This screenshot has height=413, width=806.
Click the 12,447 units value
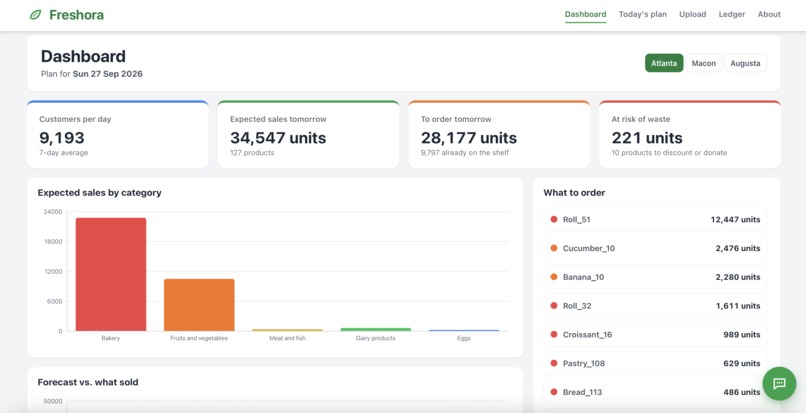pos(736,220)
